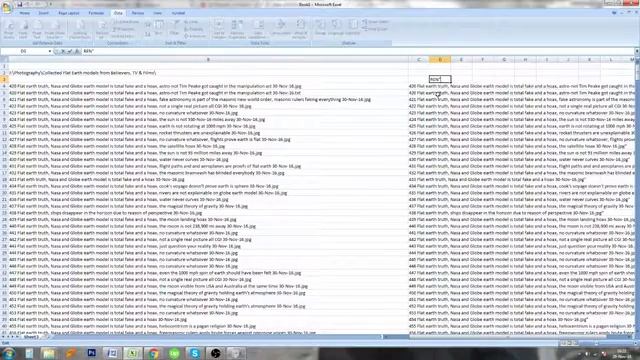Open the connection Properties button

[x=124, y=29]
